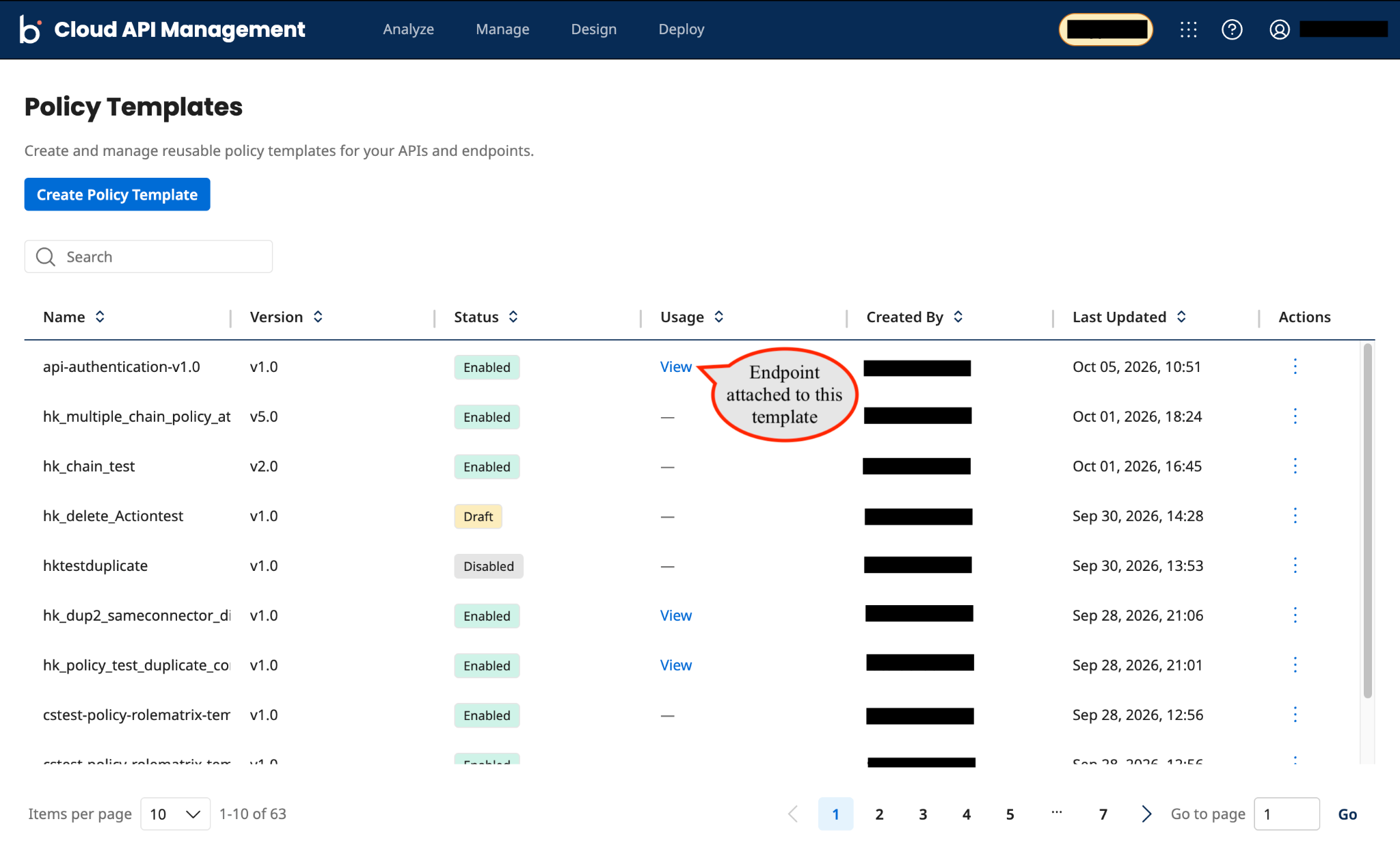Open actions menu for api-authentication-v1.0
The height and width of the screenshot is (841, 1400).
[x=1295, y=366]
